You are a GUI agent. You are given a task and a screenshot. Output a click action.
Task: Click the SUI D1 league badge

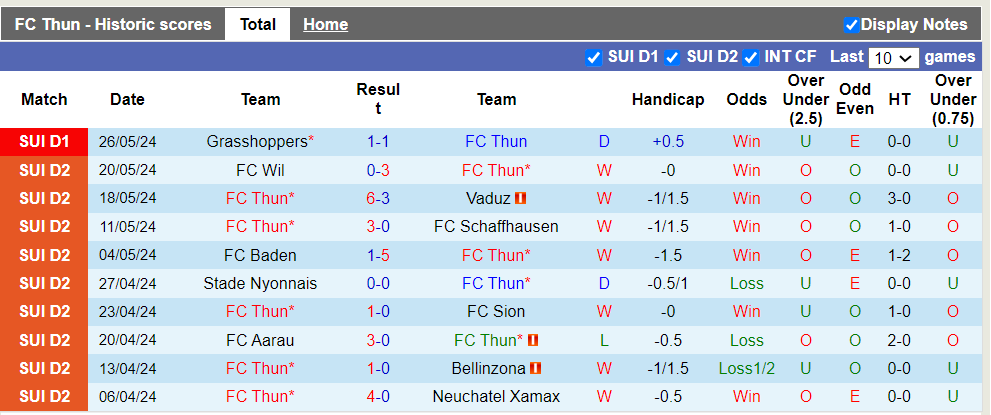click(x=44, y=142)
